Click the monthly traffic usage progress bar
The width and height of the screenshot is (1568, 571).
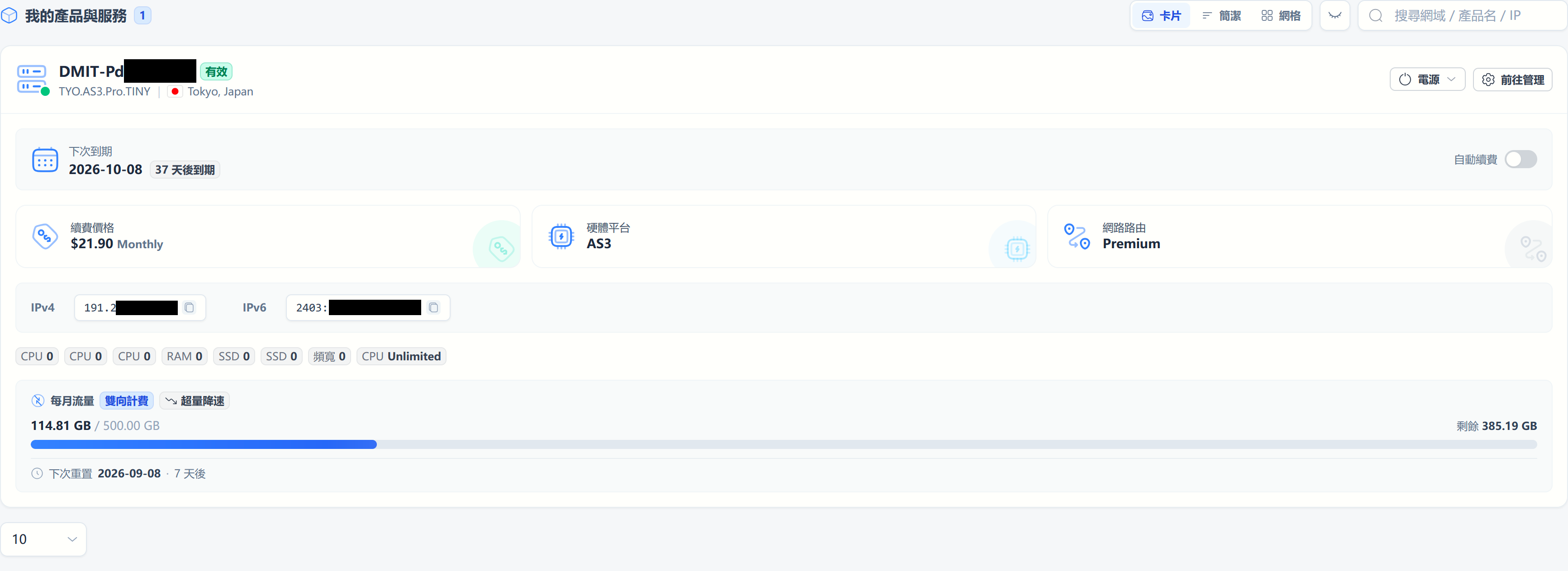(x=784, y=444)
